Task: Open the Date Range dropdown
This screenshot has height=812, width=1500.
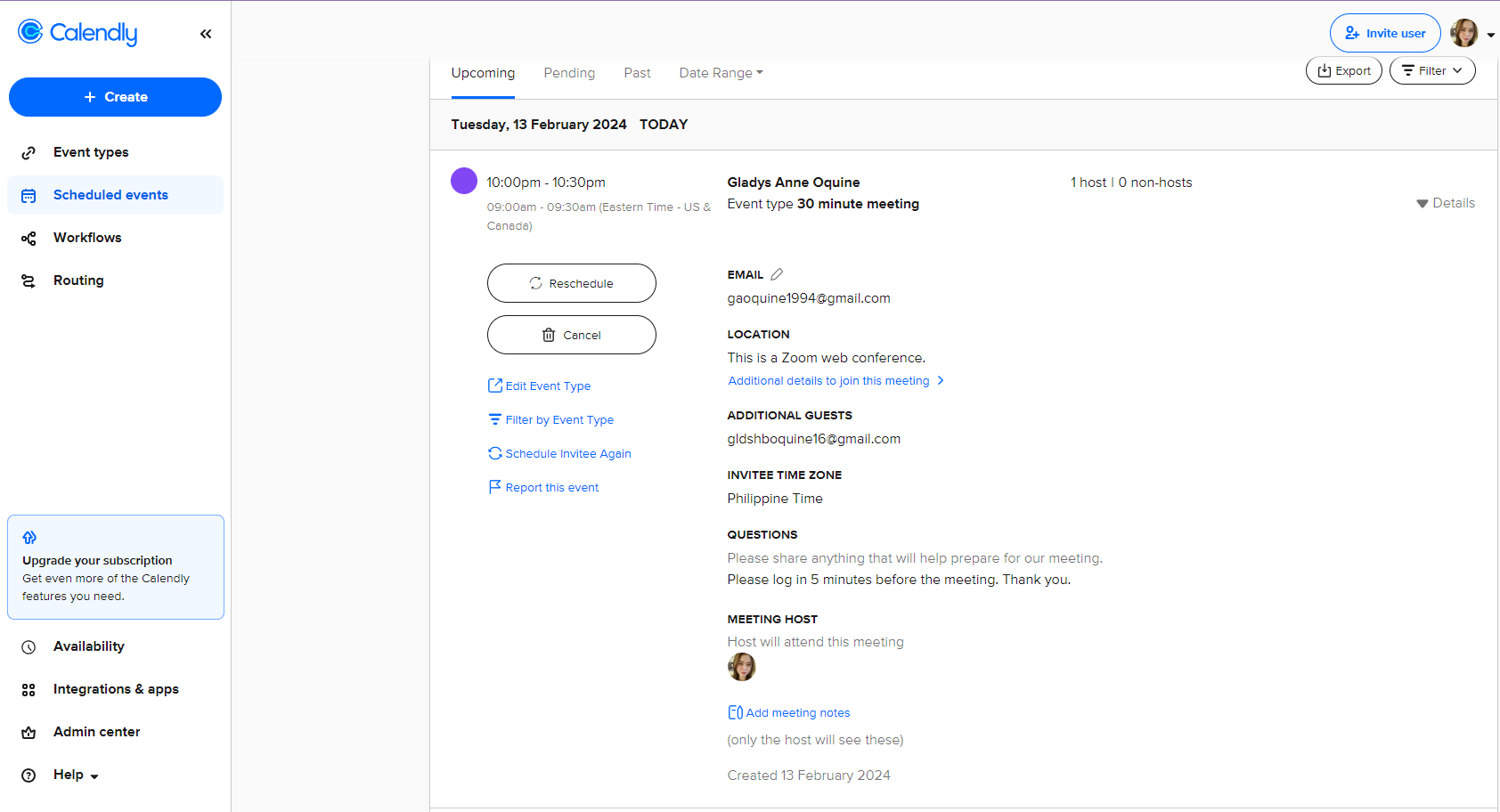Action: pyautogui.click(x=721, y=73)
